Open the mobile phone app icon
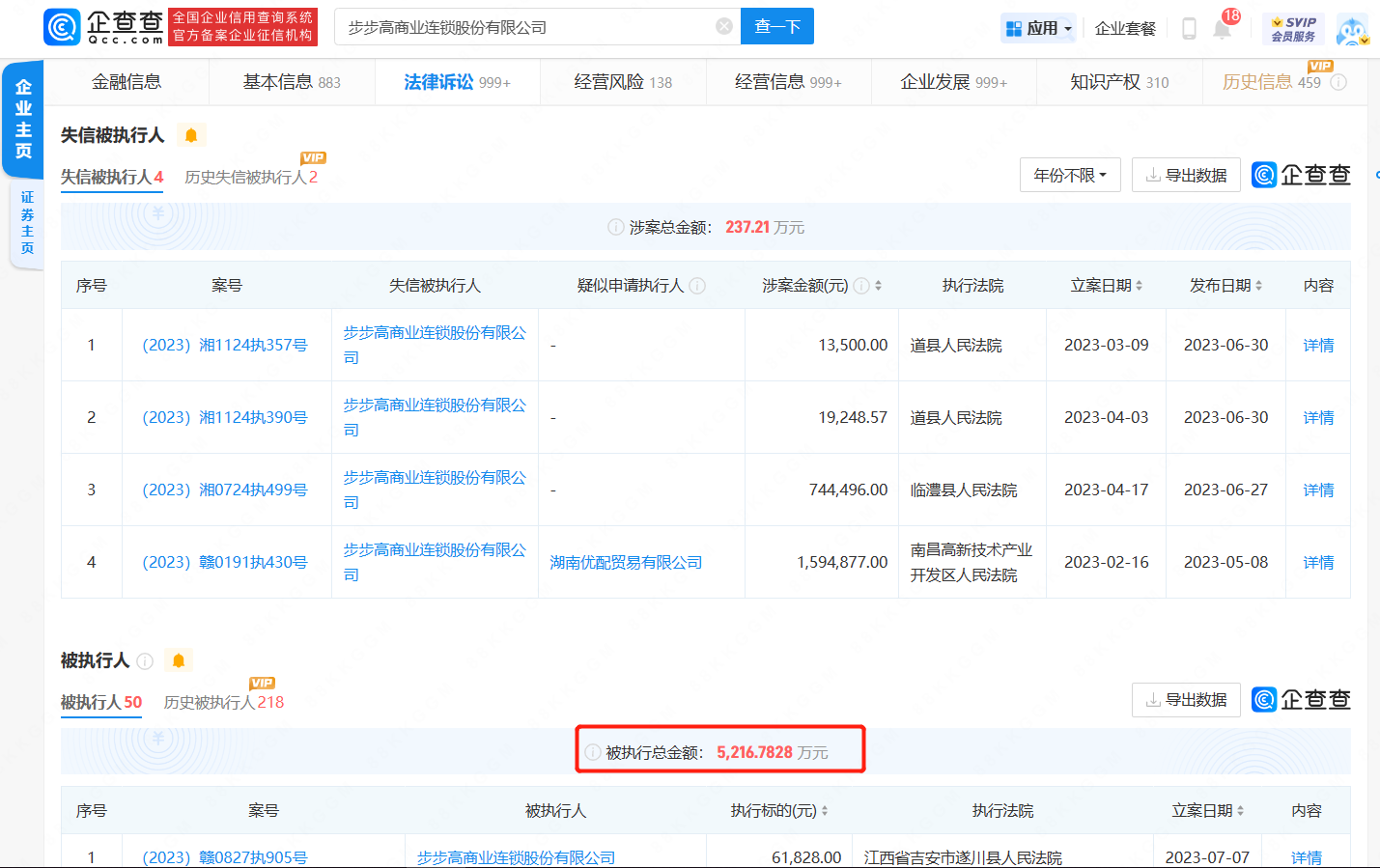Image resolution: width=1380 pixels, height=868 pixels. 1190,28
